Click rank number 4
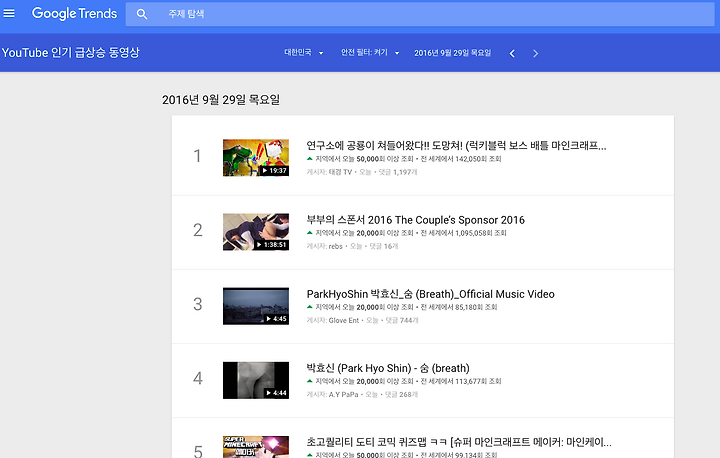Screen dimensions: 720x458 pyautogui.click(x=197, y=378)
